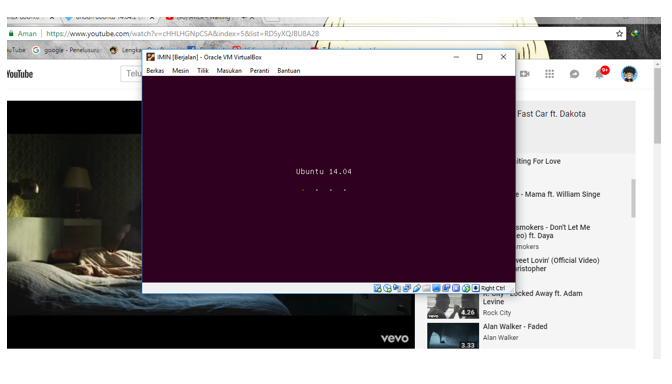Image resolution: width=672 pixels, height=384 pixels.
Task: Open the YouTube notifications bell
Action: 600,74
